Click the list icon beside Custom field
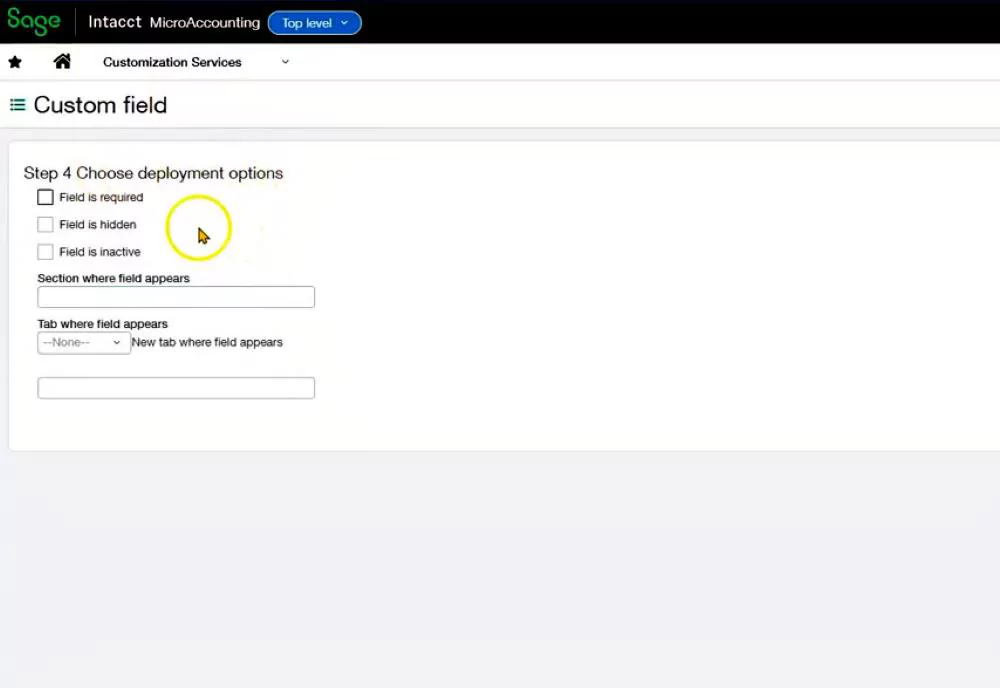Image resolution: width=1000 pixels, height=688 pixels. click(x=17, y=105)
